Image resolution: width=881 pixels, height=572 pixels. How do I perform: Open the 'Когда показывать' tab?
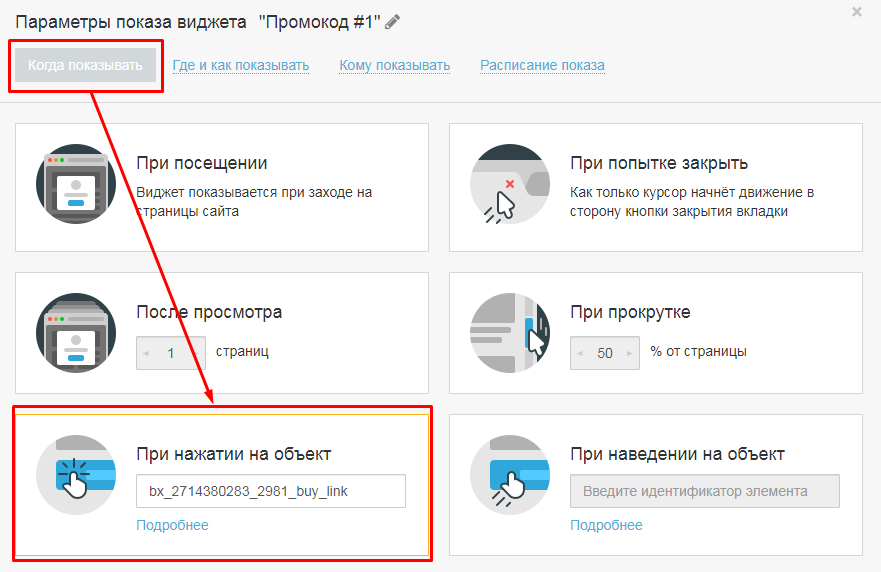pyautogui.click(x=85, y=65)
